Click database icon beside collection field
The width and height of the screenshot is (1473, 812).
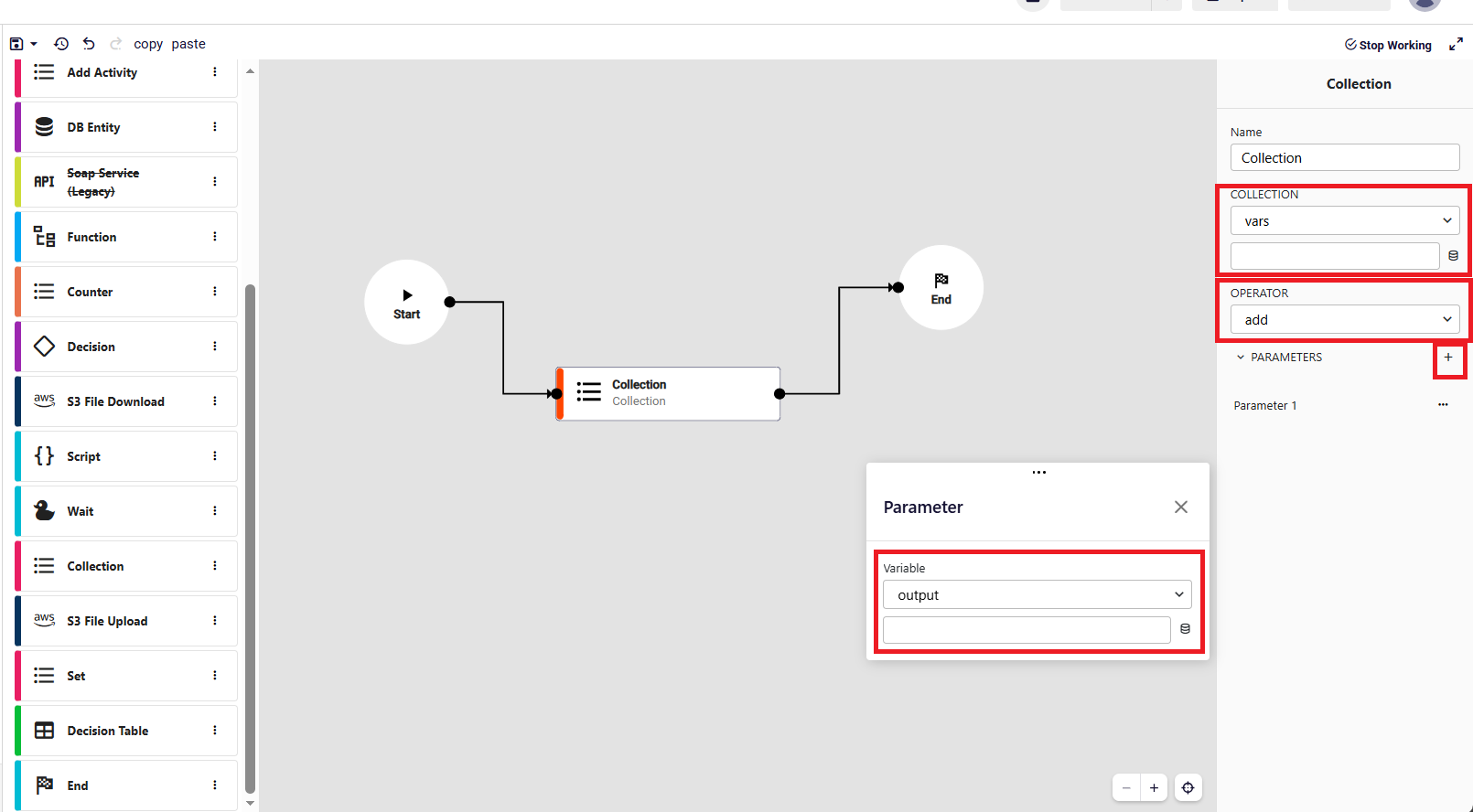click(x=1453, y=256)
